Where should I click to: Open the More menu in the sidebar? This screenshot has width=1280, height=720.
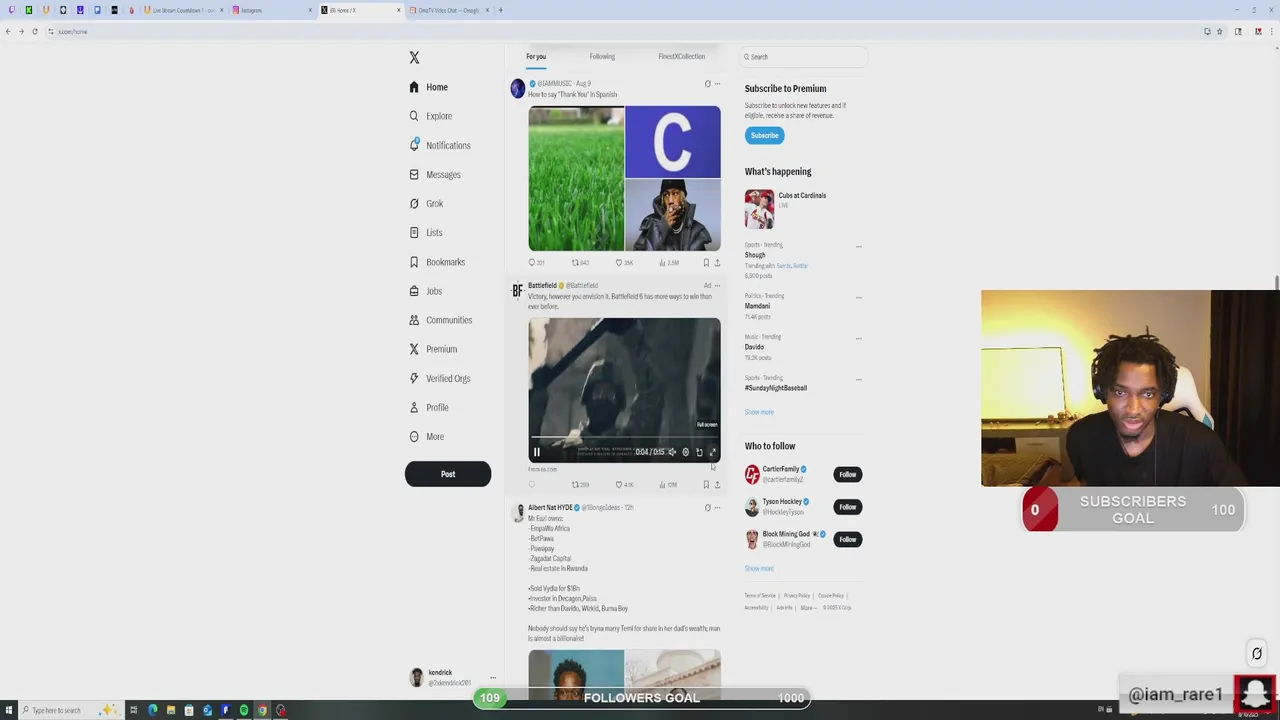(x=427, y=436)
